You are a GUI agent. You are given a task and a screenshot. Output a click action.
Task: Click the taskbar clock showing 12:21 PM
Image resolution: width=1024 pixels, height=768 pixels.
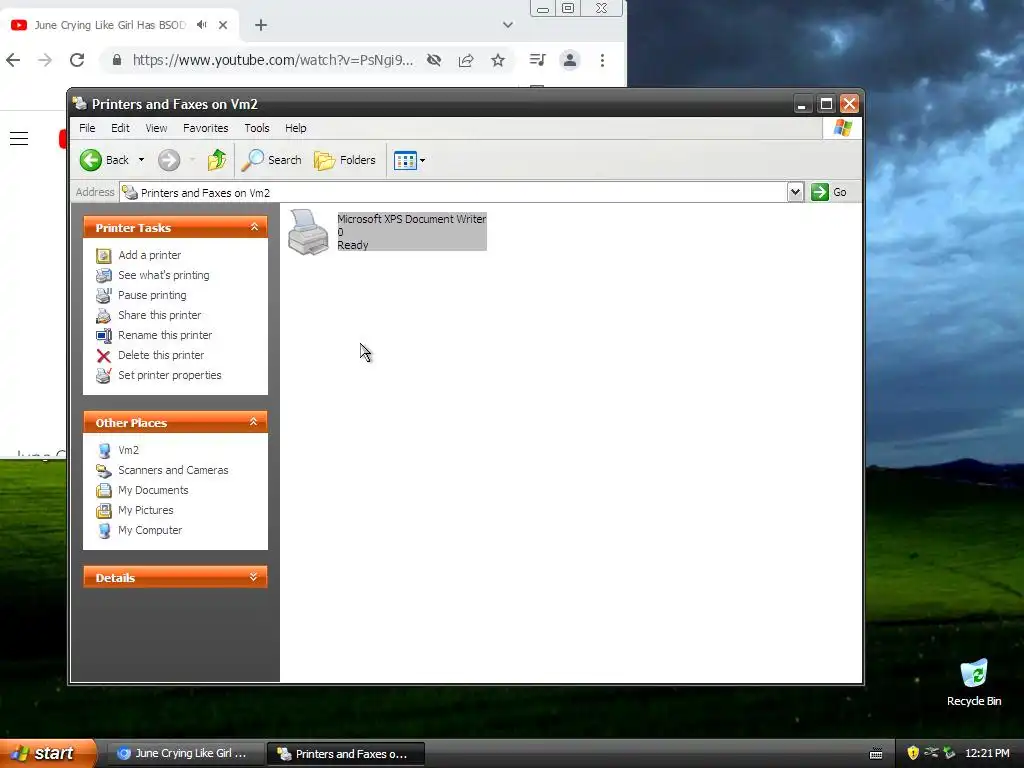click(987, 754)
